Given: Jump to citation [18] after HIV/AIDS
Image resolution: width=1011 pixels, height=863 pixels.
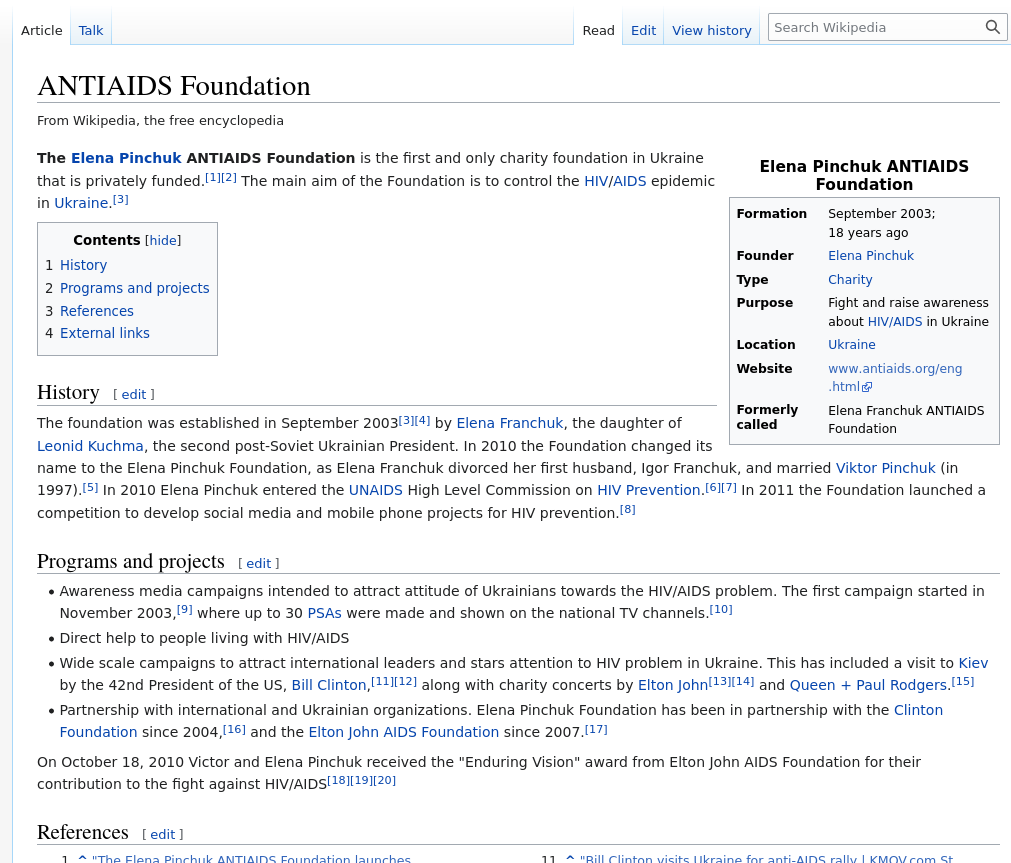Looking at the screenshot, I should click(339, 780).
